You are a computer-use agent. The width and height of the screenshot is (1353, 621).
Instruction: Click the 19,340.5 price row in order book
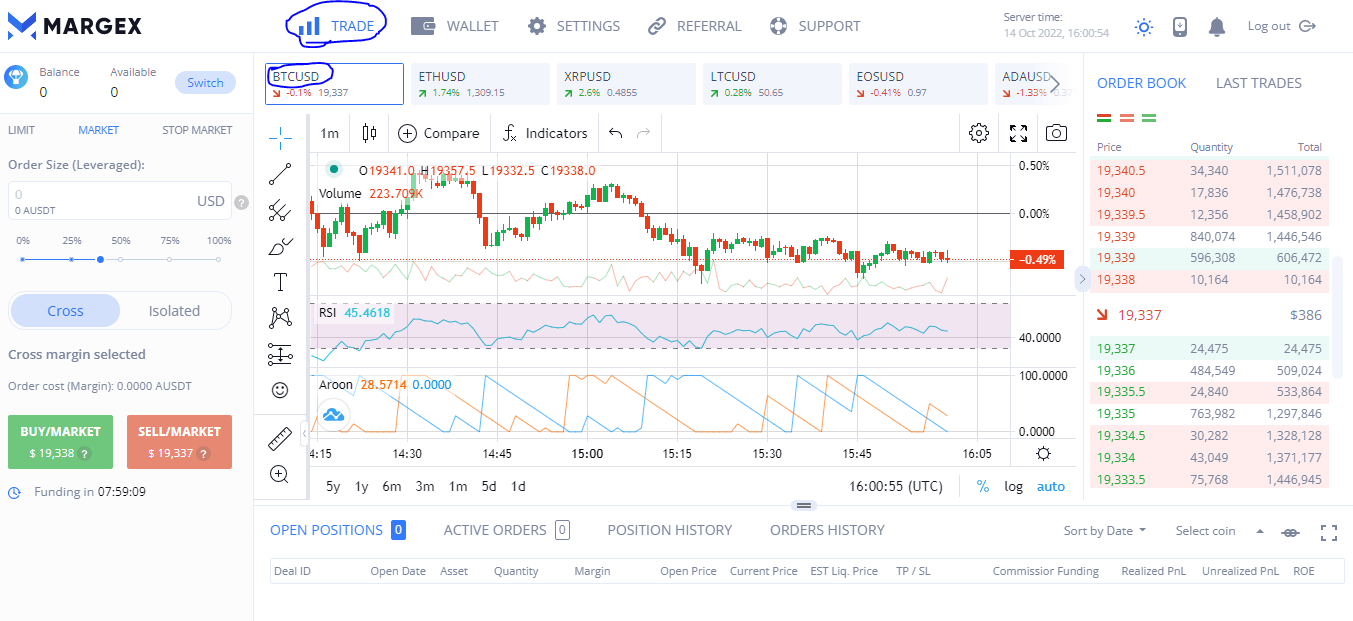point(1209,171)
